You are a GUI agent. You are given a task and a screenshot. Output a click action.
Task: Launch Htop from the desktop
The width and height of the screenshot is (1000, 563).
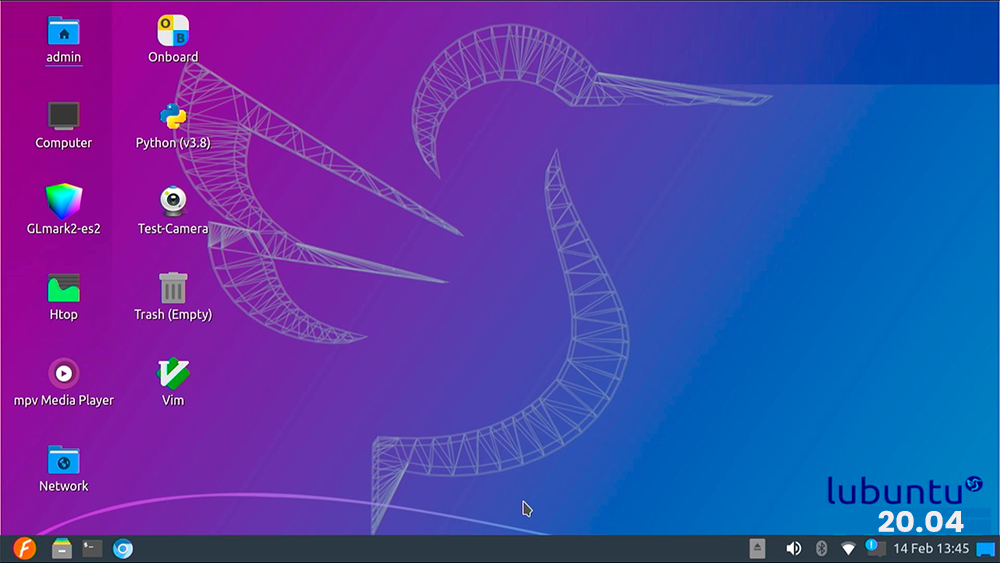coord(64,288)
